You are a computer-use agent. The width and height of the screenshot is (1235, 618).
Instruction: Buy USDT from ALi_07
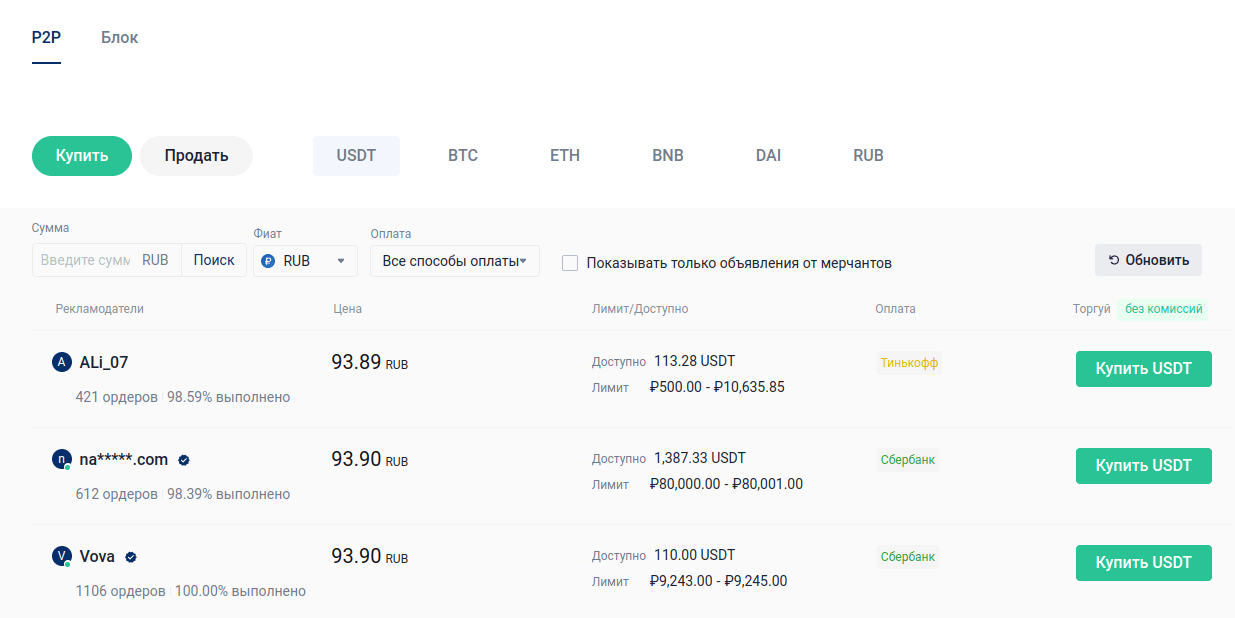[1143, 369]
